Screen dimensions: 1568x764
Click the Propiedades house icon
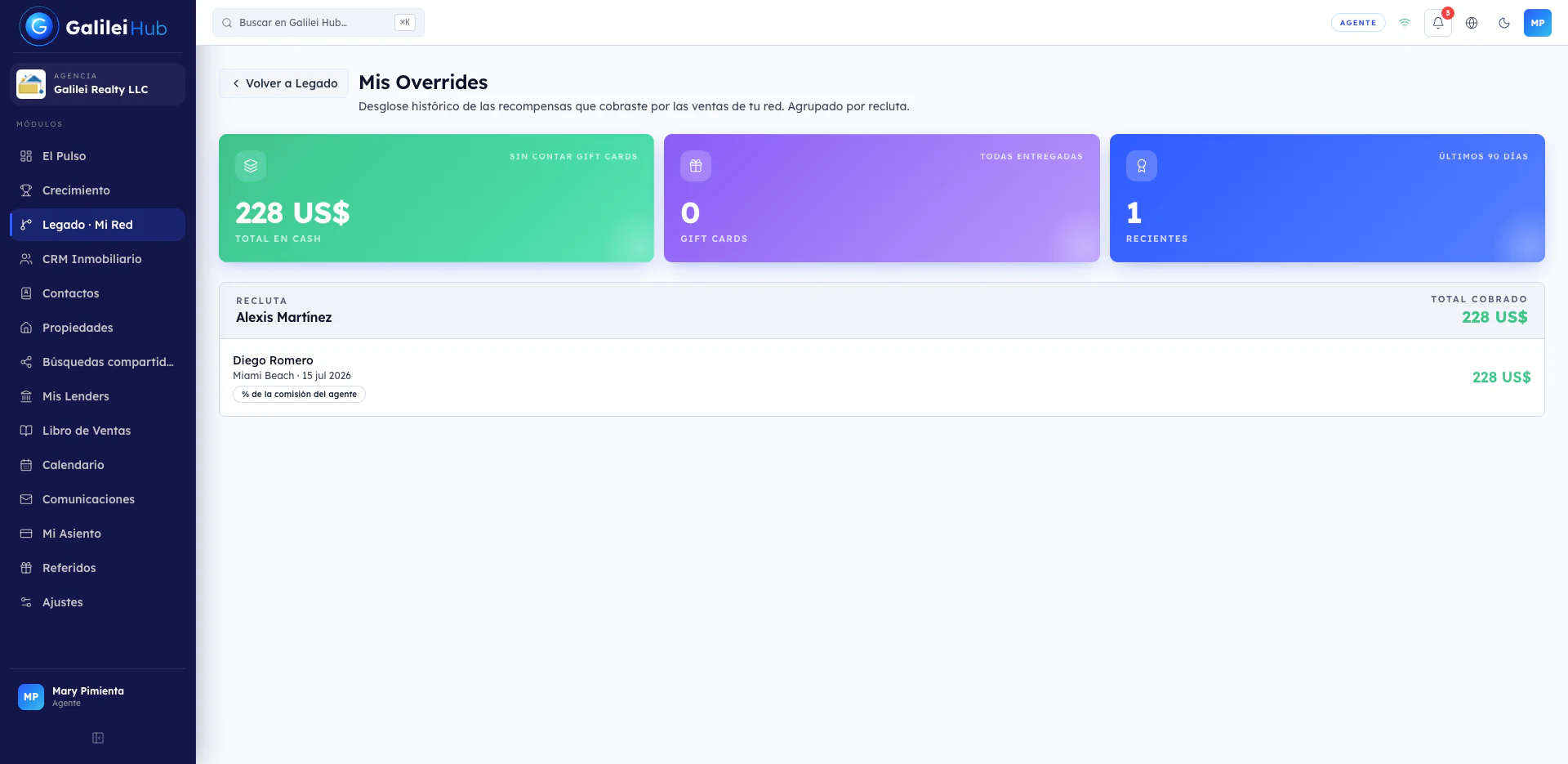click(26, 328)
